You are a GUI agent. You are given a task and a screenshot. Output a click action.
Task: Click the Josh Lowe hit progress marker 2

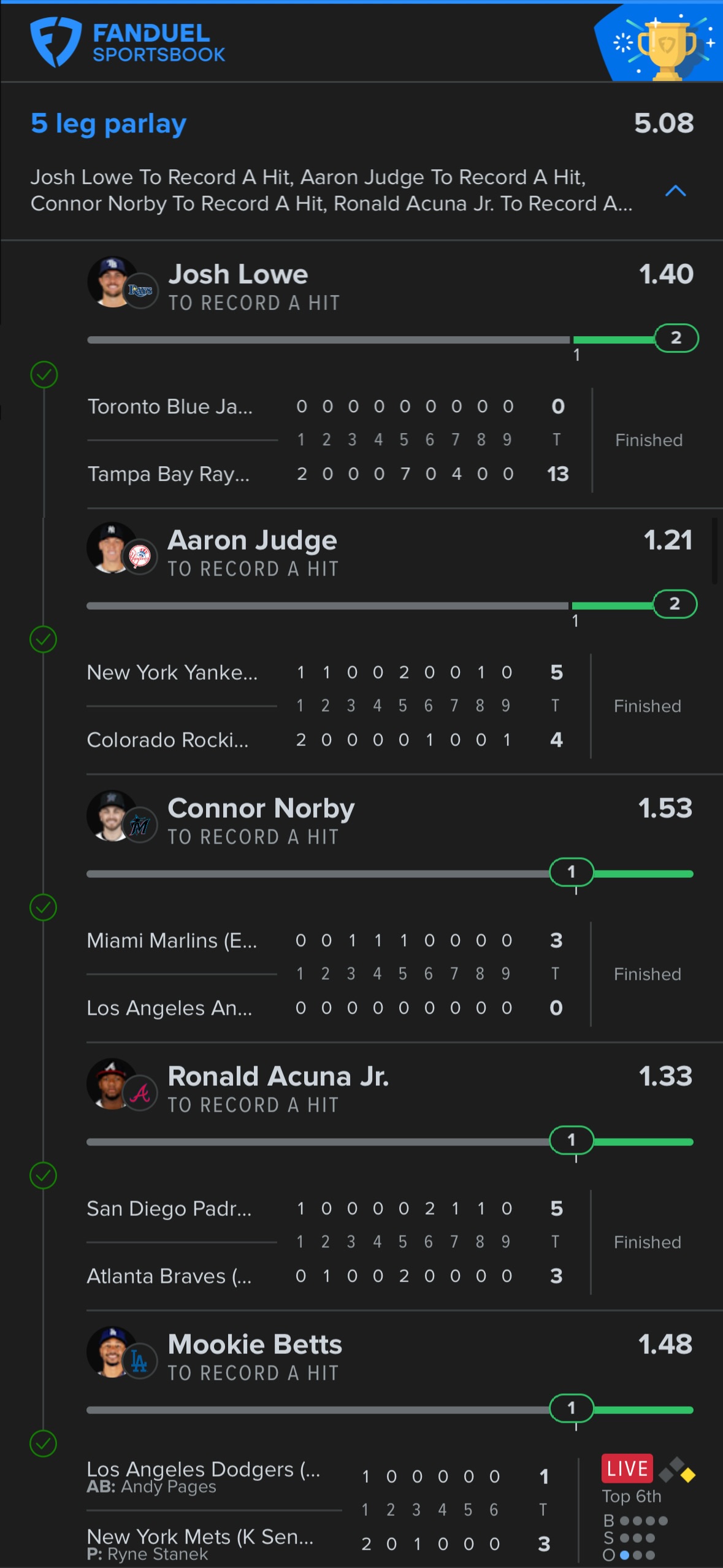pyautogui.click(x=676, y=338)
